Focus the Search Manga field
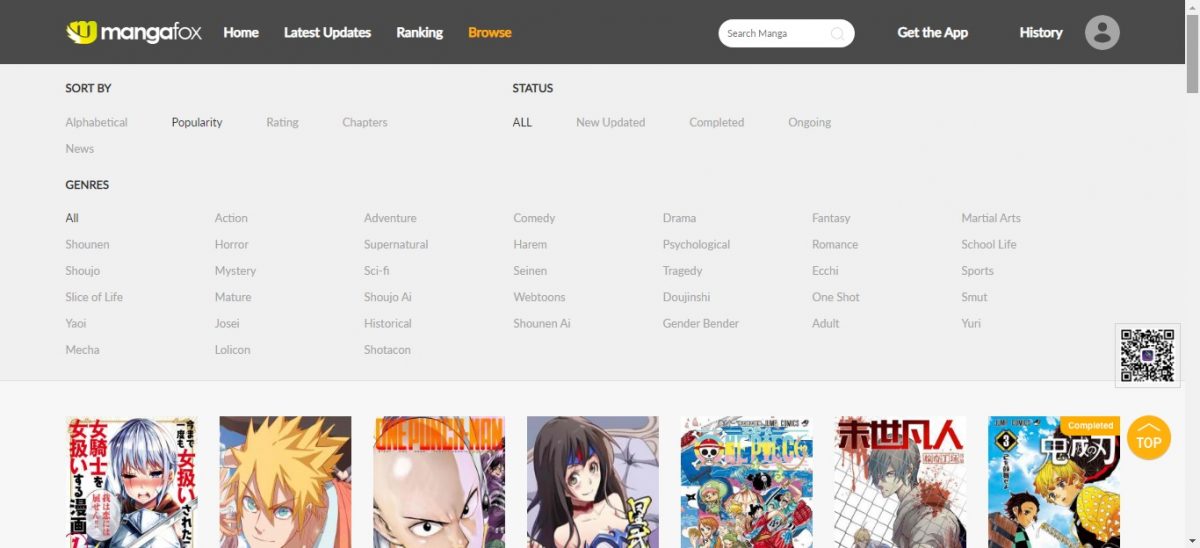Viewport: 1200px width, 548px height. (775, 34)
